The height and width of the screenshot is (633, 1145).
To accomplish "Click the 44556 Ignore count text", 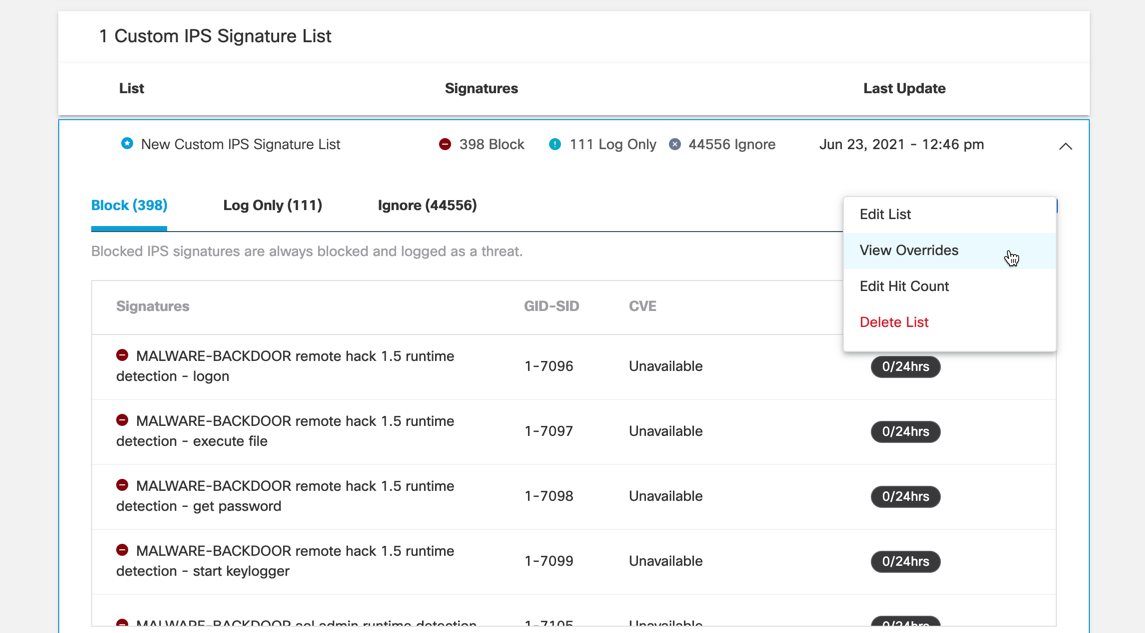I will point(732,145).
